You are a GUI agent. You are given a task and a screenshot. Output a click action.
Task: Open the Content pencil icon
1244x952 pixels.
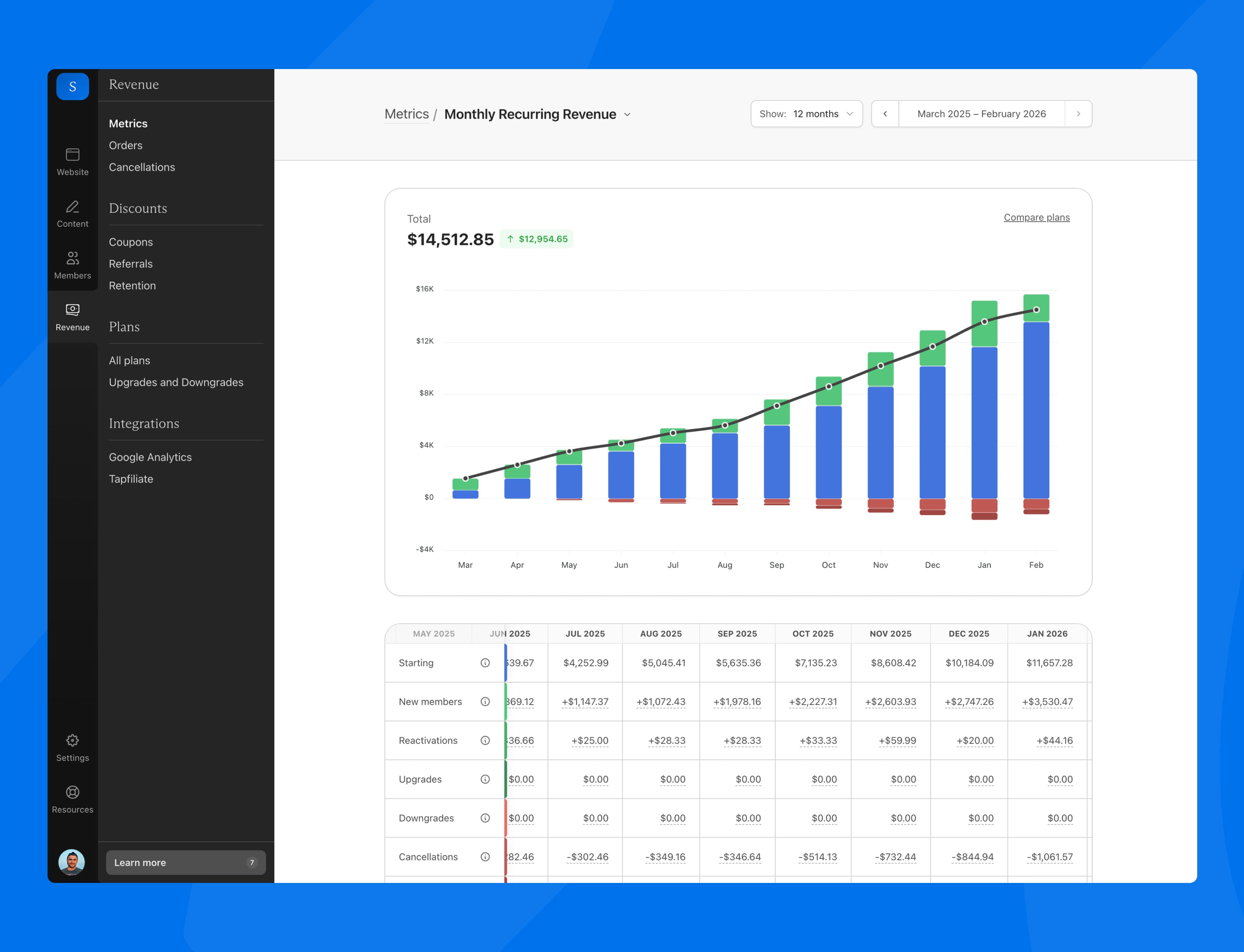tap(72, 207)
